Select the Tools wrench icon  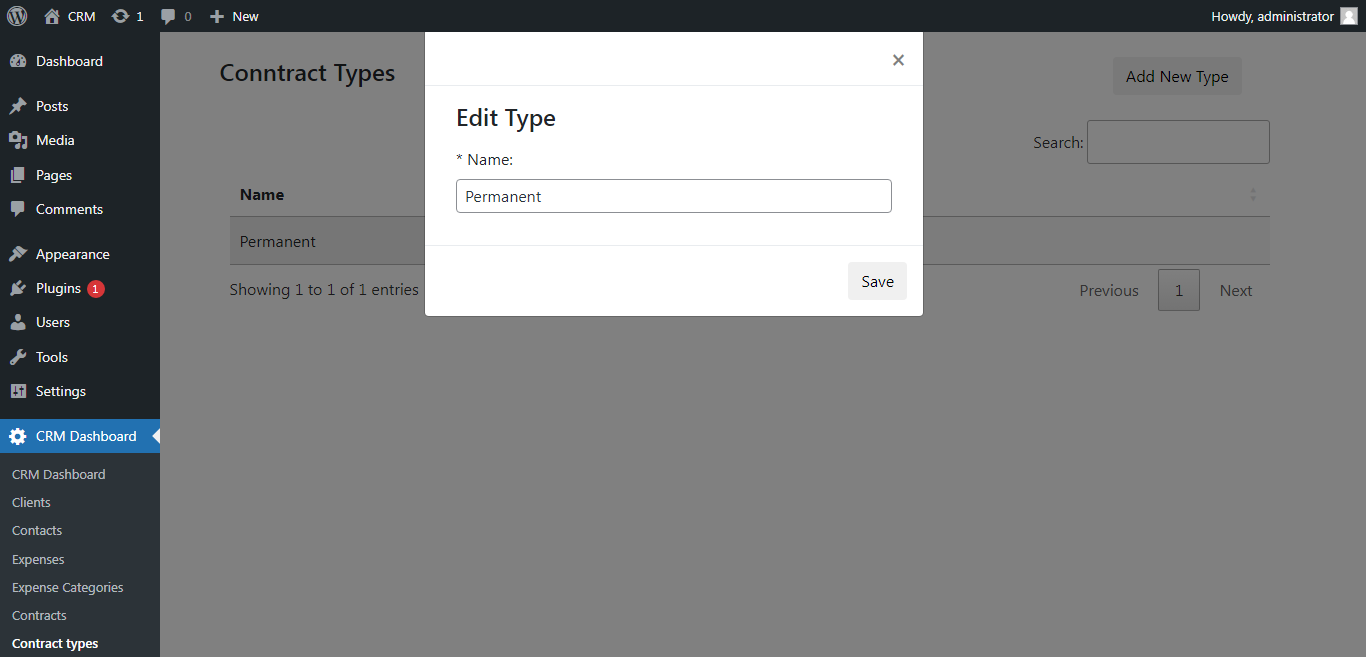click(x=20, y=357)
